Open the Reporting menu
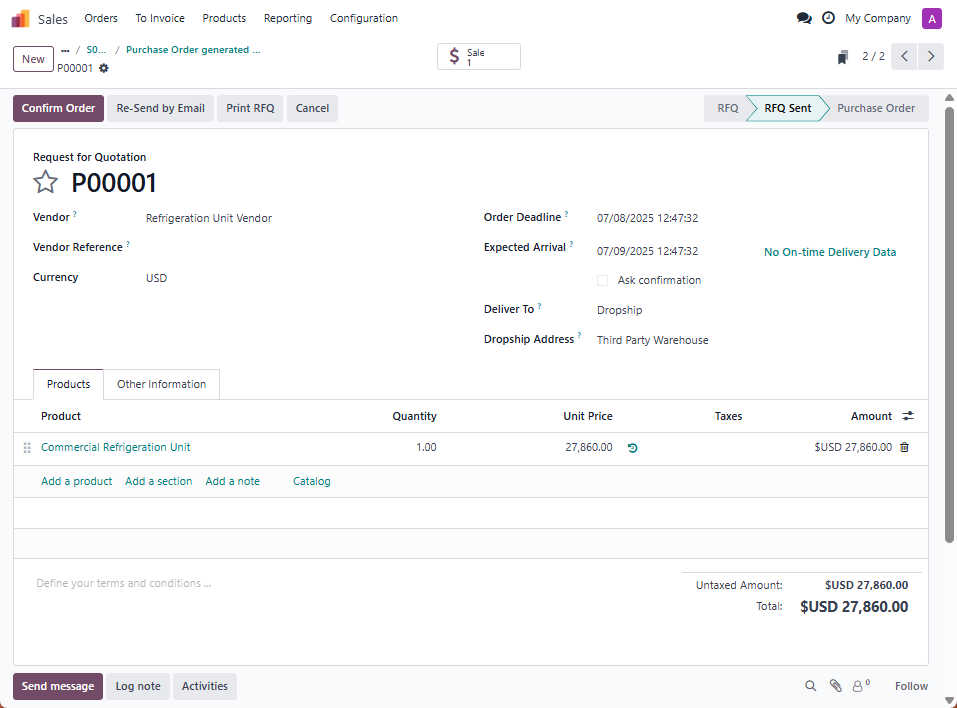This screenshot has width=957, height=708. [x=287, y=18]
